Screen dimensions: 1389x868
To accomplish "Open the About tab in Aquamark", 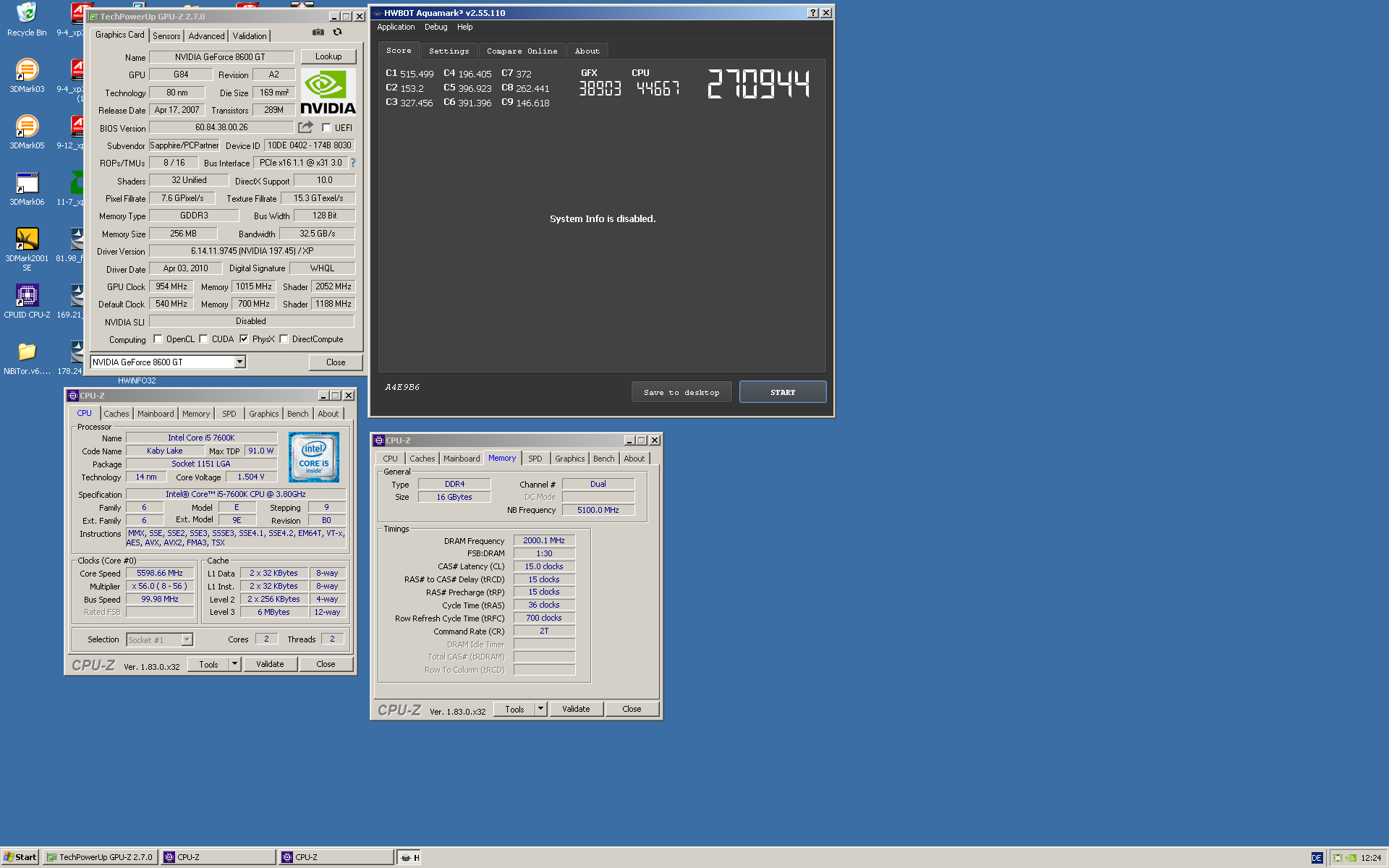I will pos(587,51).
